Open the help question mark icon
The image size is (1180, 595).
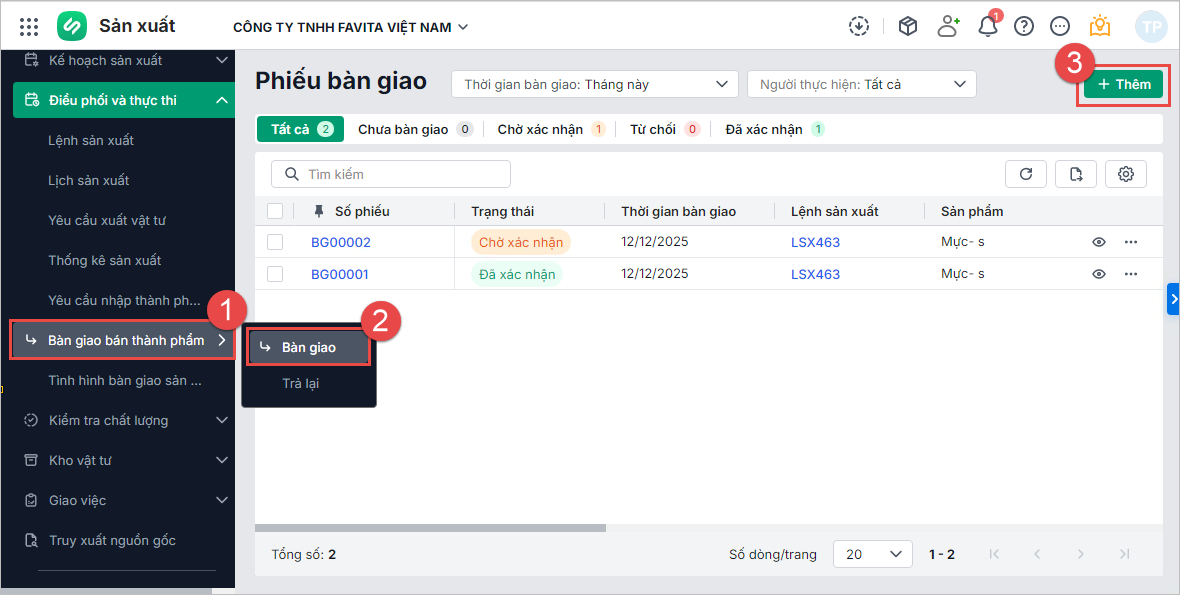pos(1023,26)
